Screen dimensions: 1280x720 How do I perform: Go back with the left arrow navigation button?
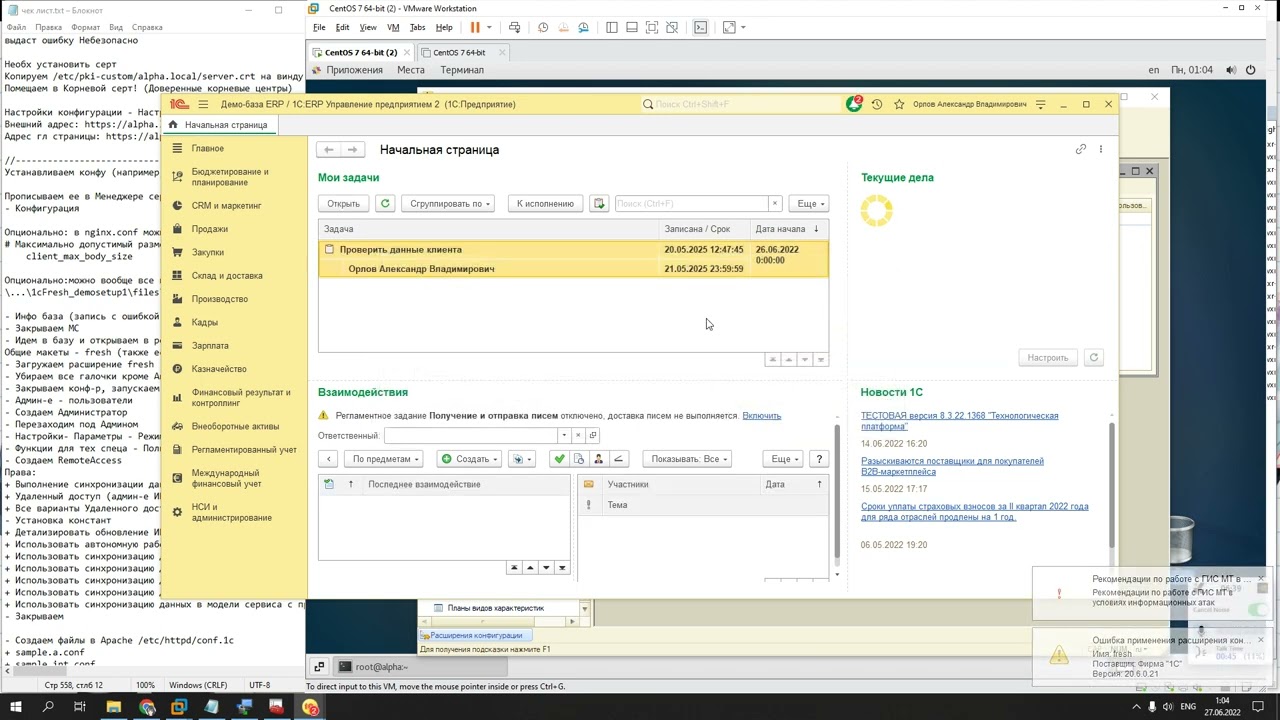[329, 149]
